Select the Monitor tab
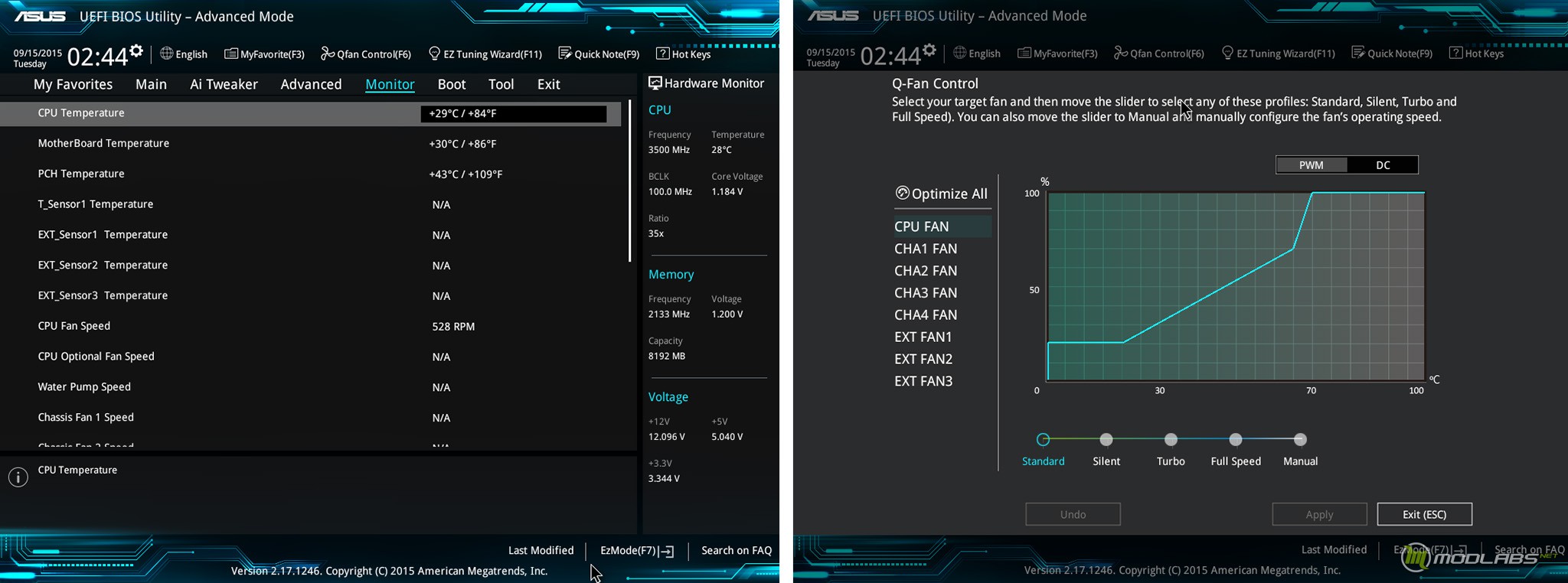 coord(390,84)
